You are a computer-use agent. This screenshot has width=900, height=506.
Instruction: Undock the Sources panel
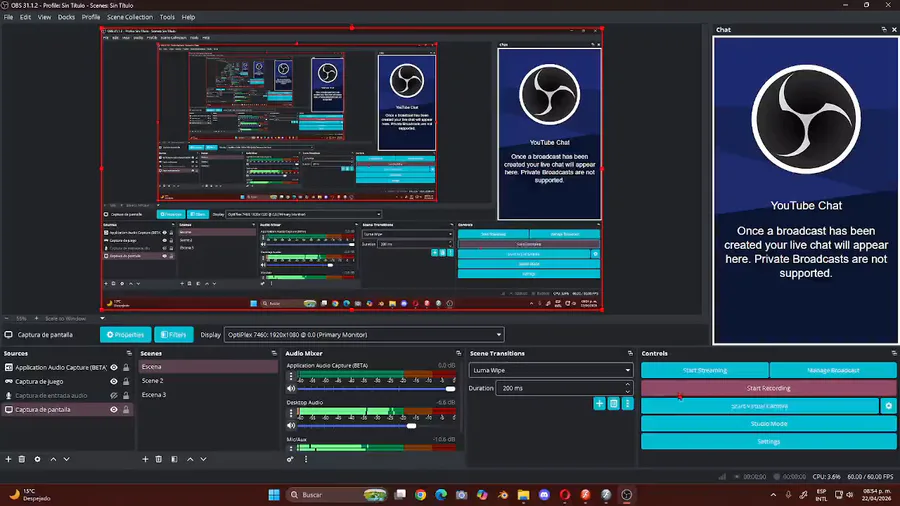point(129,353)
